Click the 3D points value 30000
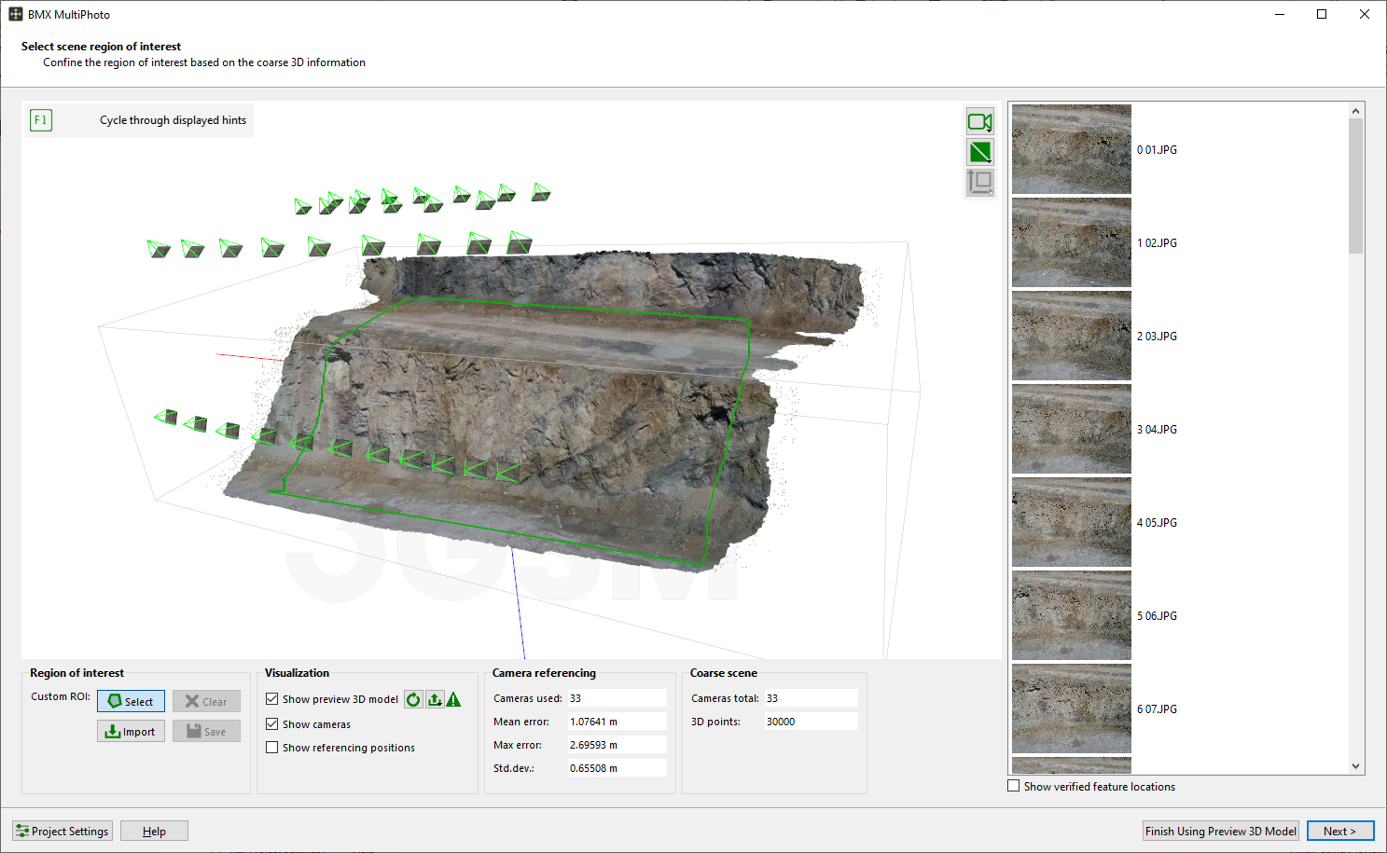 (811, 721)
